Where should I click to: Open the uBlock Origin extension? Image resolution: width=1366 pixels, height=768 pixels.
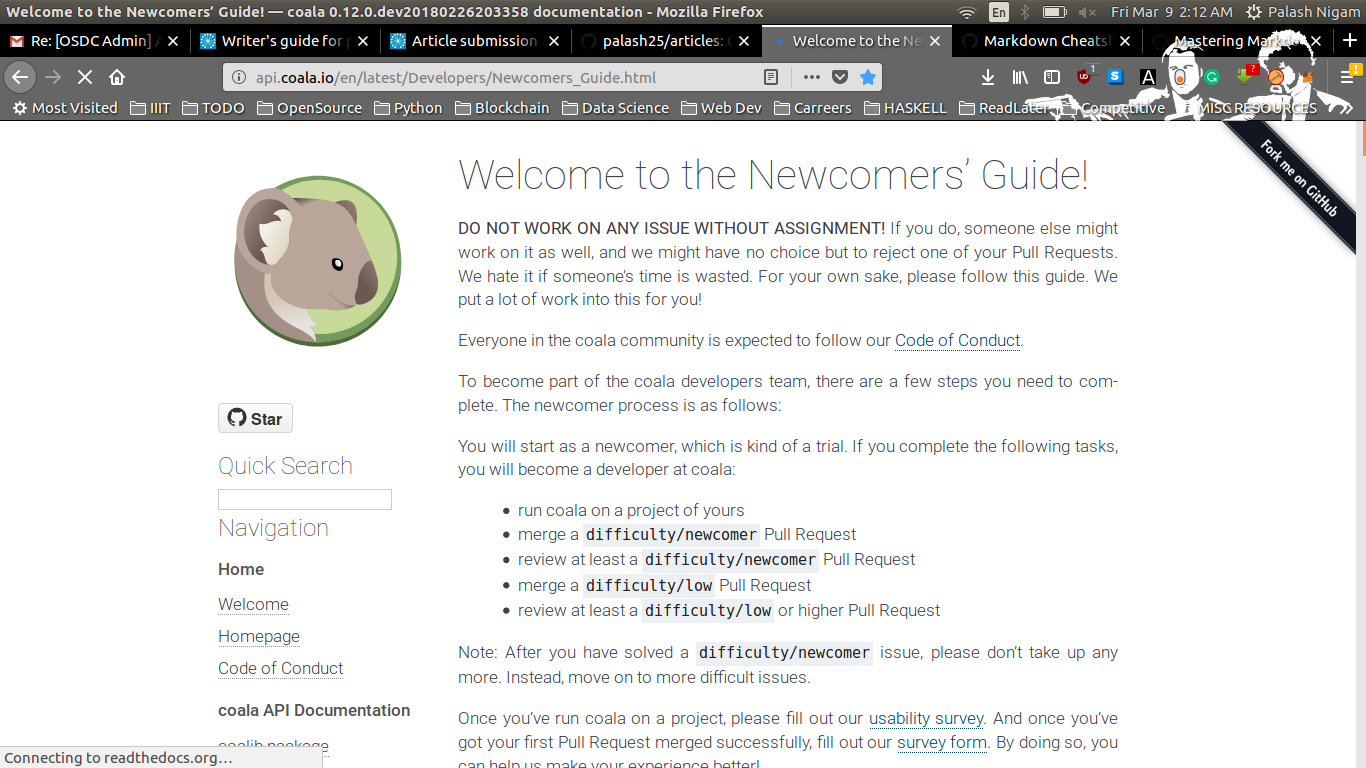pyautogui.click(x=1084, y=76)
